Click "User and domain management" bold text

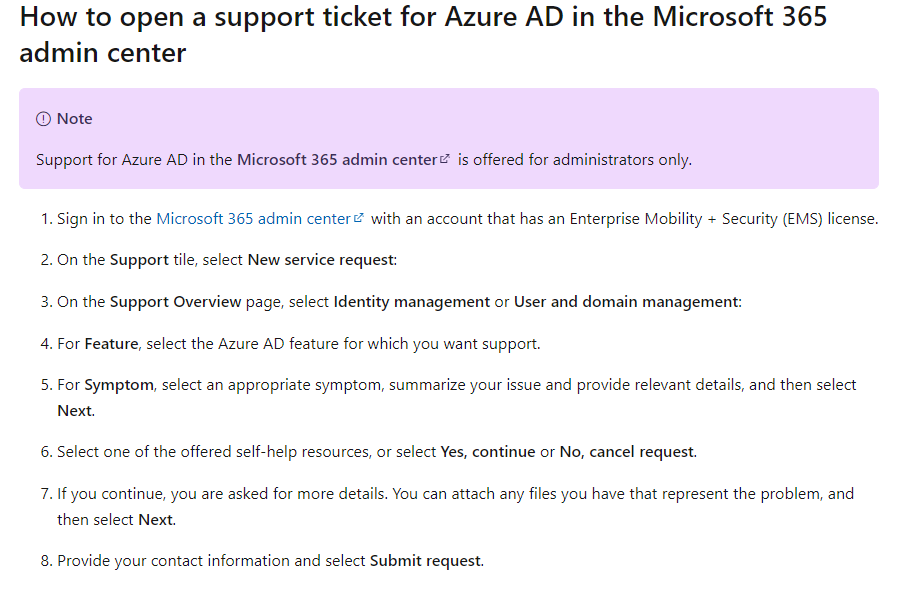click(626, 302)
